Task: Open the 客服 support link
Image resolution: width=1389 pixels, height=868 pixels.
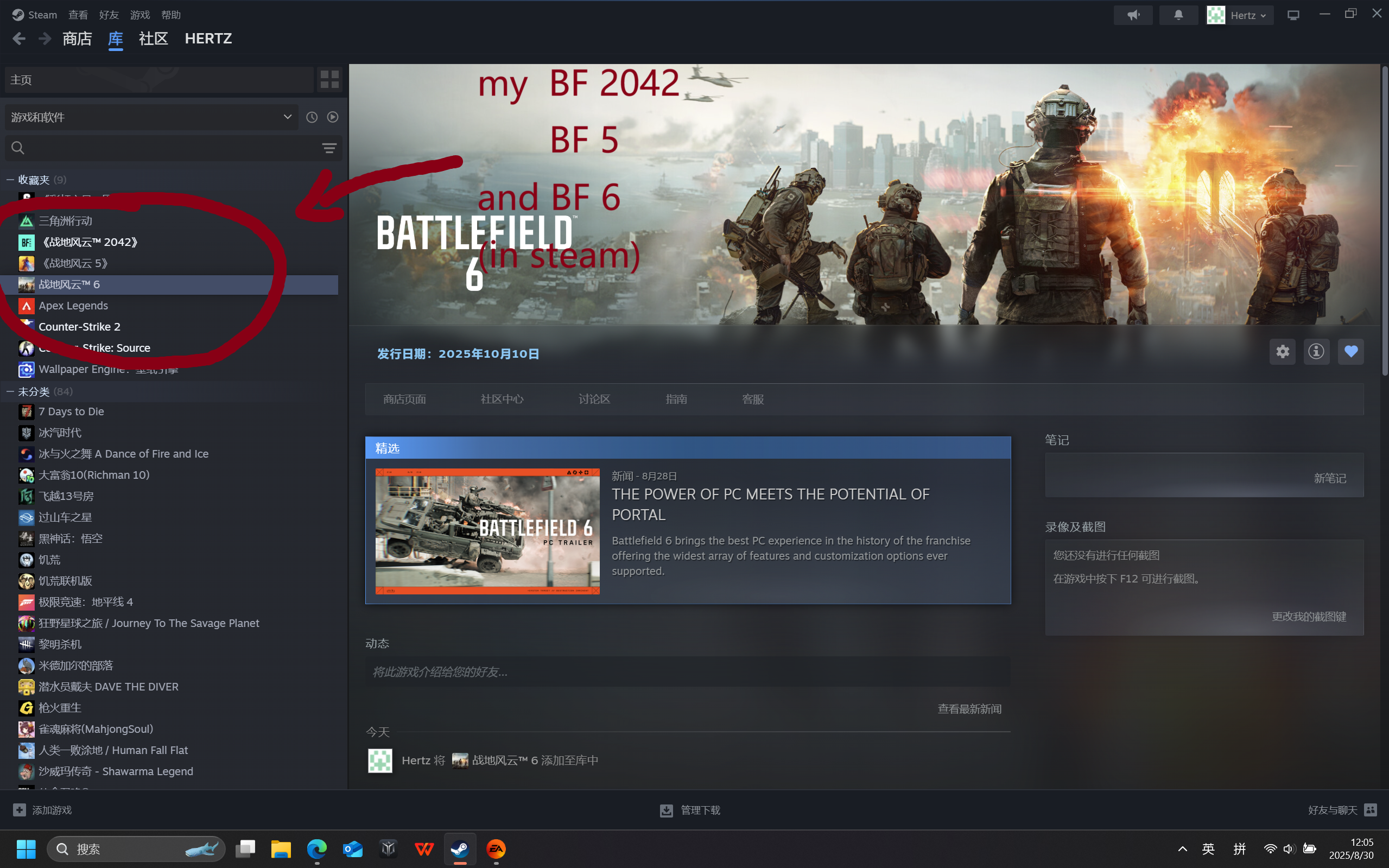Action: coord(752,399)
